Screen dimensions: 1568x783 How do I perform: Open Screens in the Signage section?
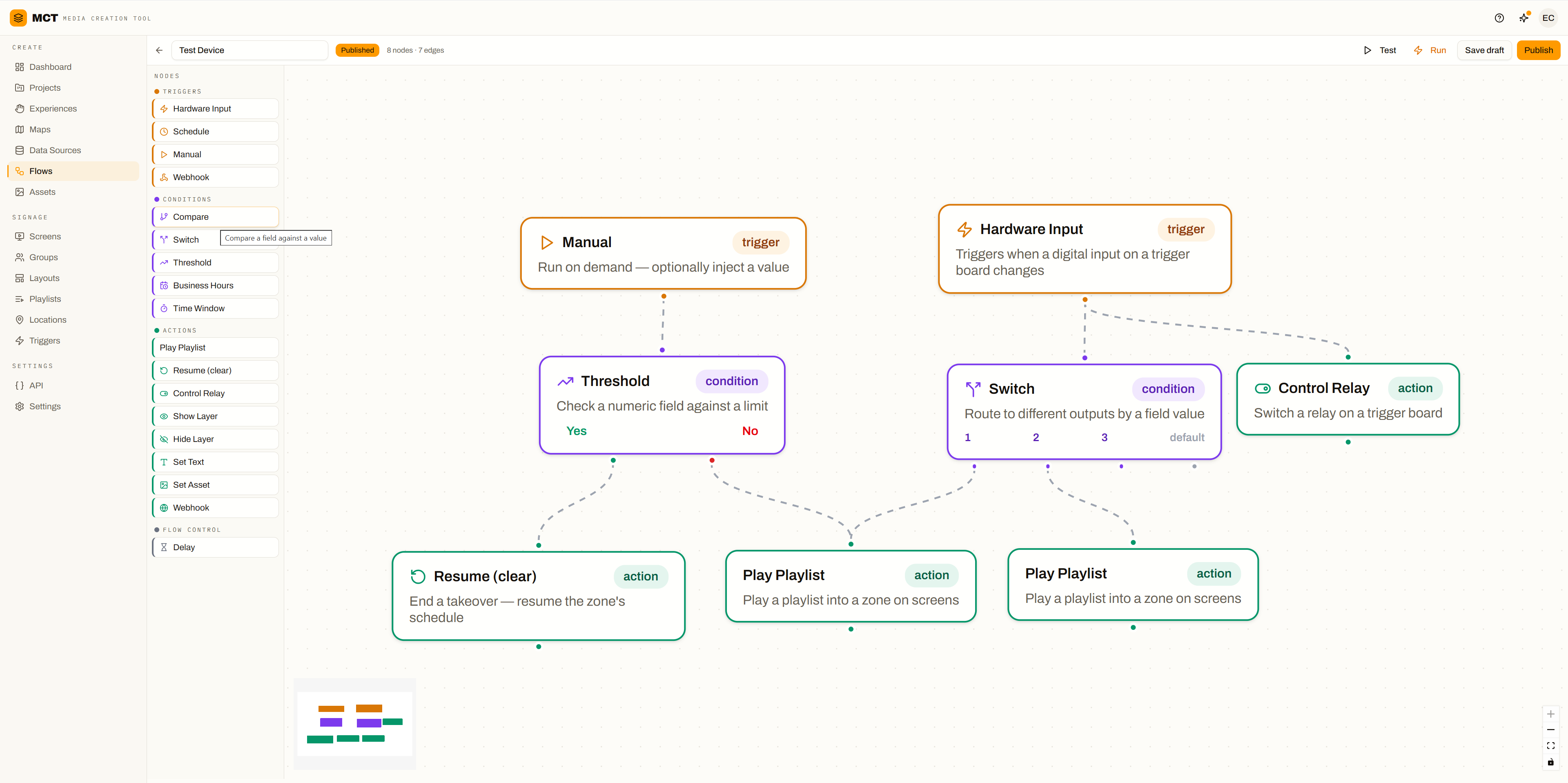pyautogui.click(x=73, y=236)
